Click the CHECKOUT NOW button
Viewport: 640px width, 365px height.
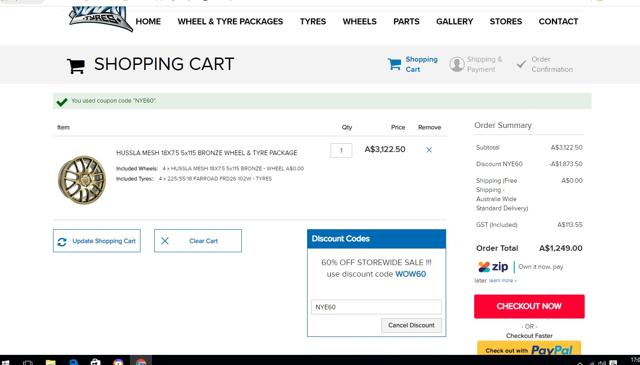click(529, 306)
